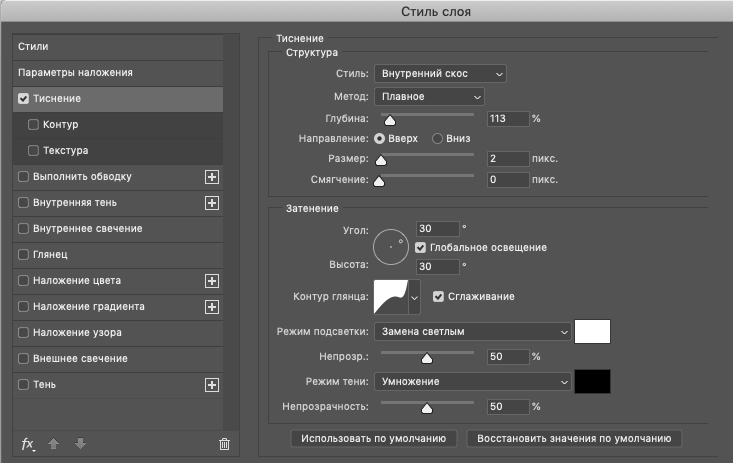Click the trash delete effect icon

(224, 444)
